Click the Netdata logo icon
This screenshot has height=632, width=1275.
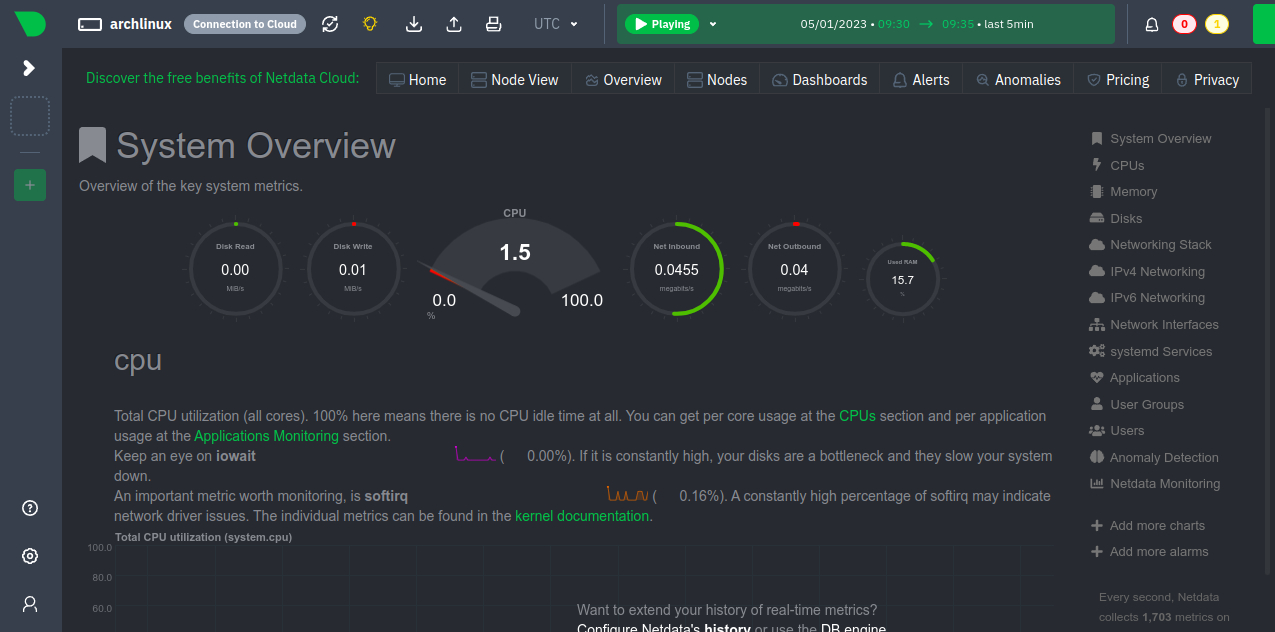point(30,24)
